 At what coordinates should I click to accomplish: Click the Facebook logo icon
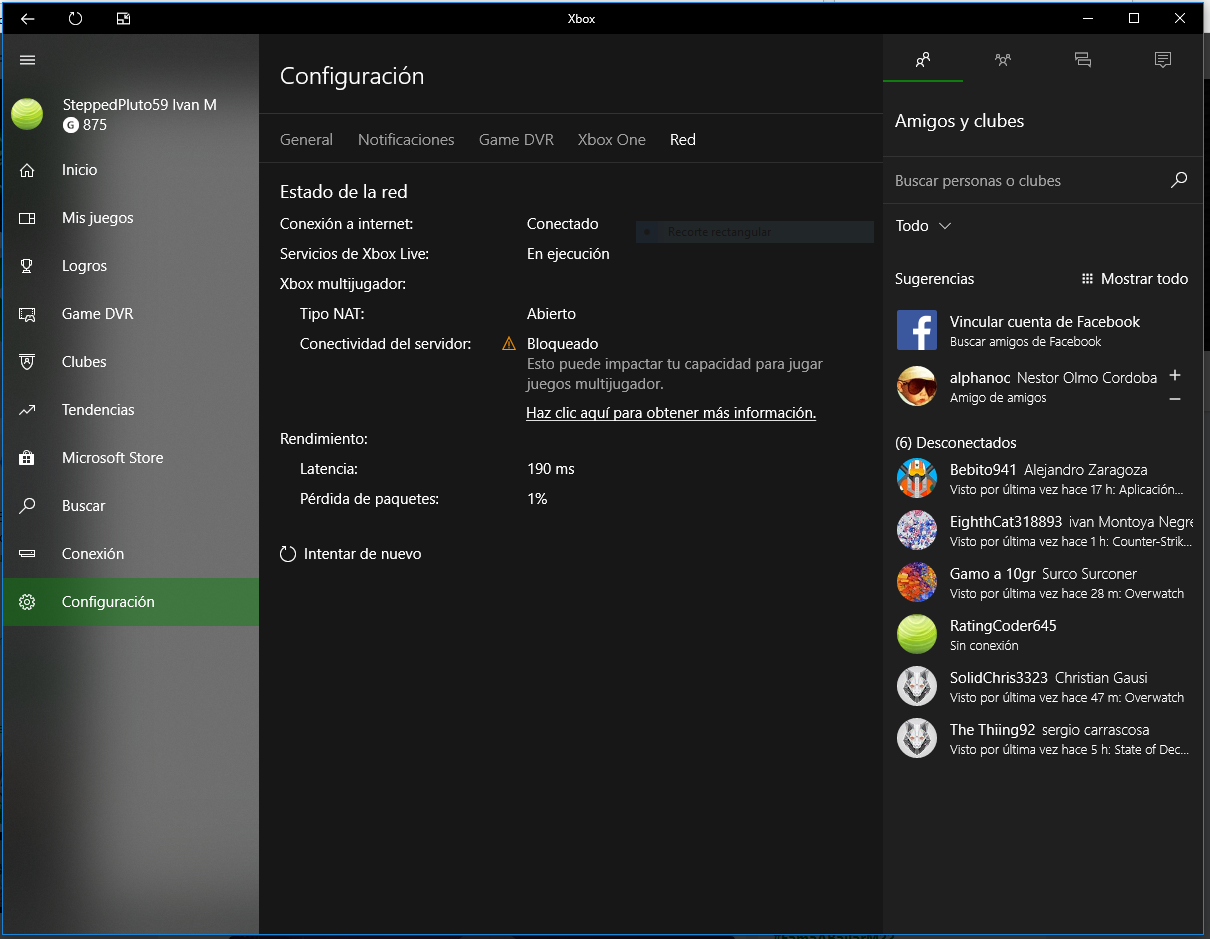click(917, 330)
